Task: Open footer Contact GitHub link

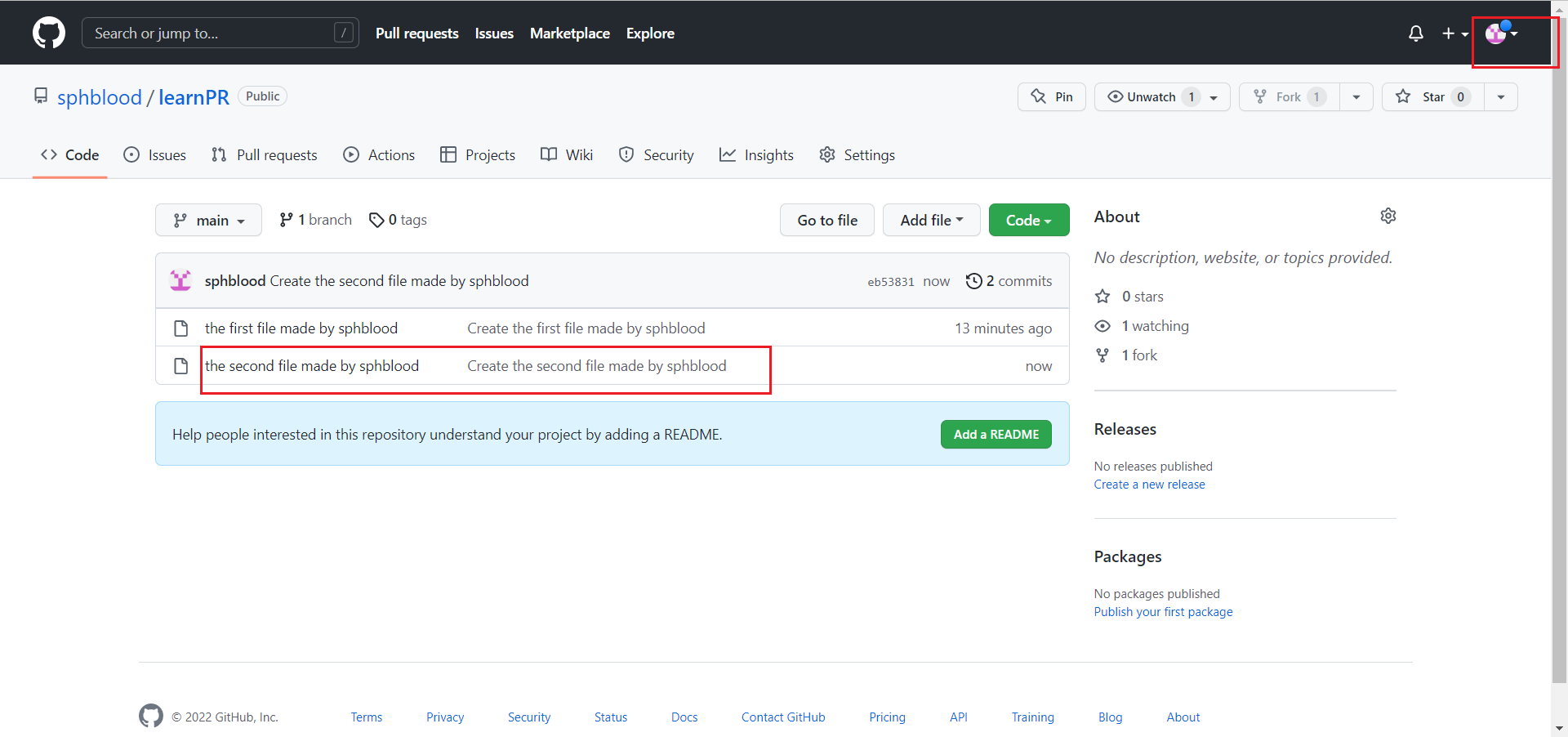Action: pos(783,717)
